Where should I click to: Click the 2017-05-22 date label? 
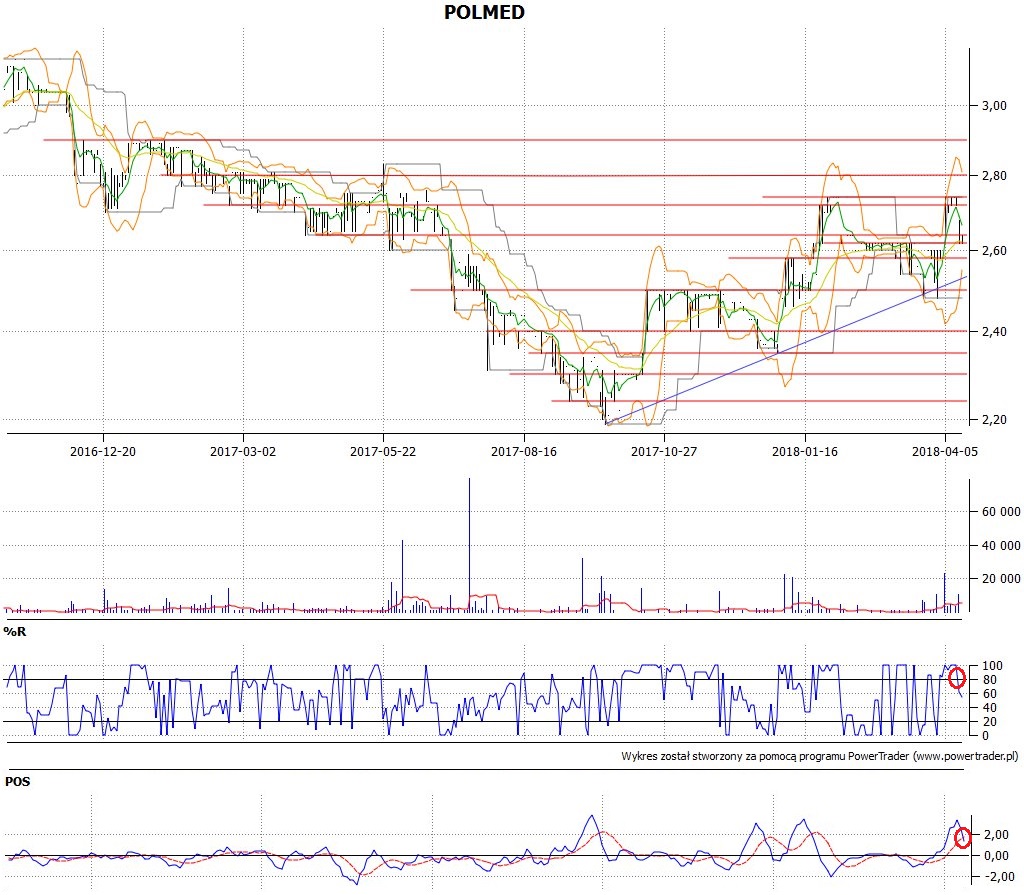(x=383, y=451)
